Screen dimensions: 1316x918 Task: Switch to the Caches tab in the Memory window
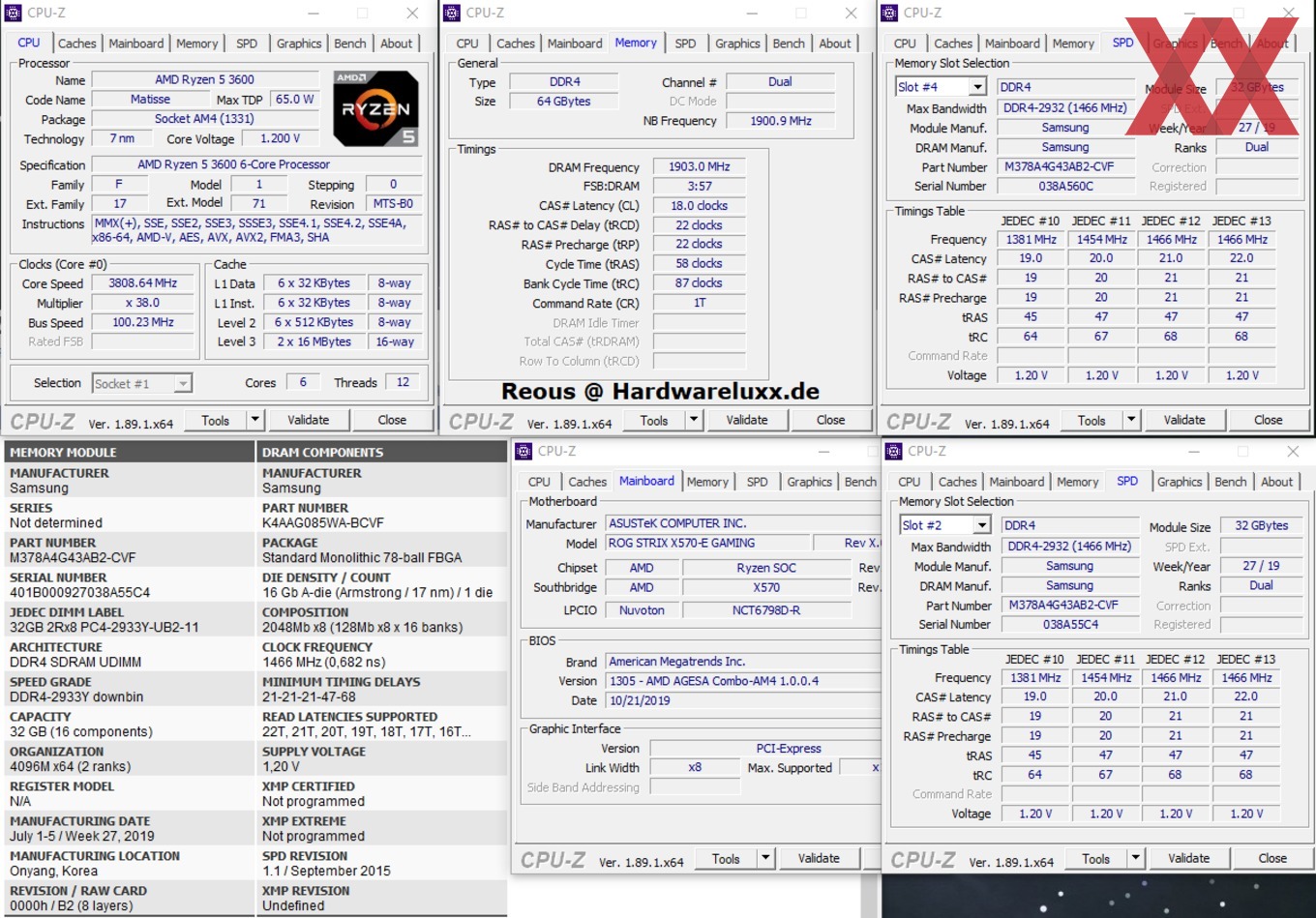pos(516,43)
